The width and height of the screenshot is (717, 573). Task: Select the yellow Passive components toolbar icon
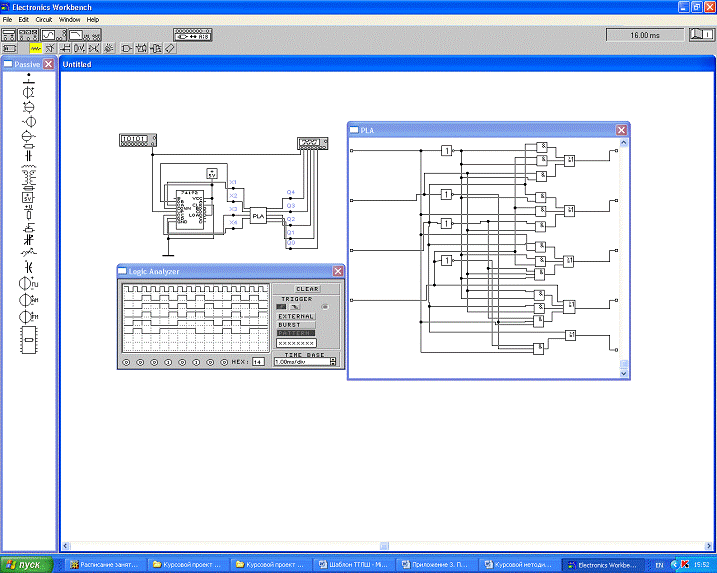36,47
